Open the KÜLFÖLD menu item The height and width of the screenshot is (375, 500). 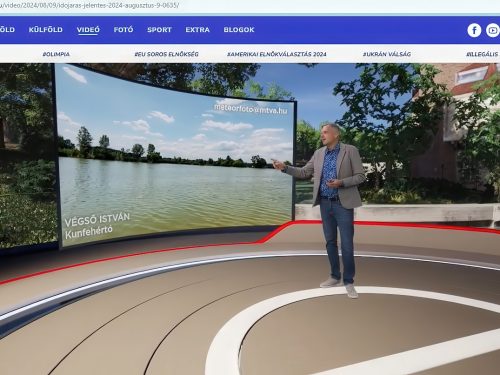[x=46, y=30]
